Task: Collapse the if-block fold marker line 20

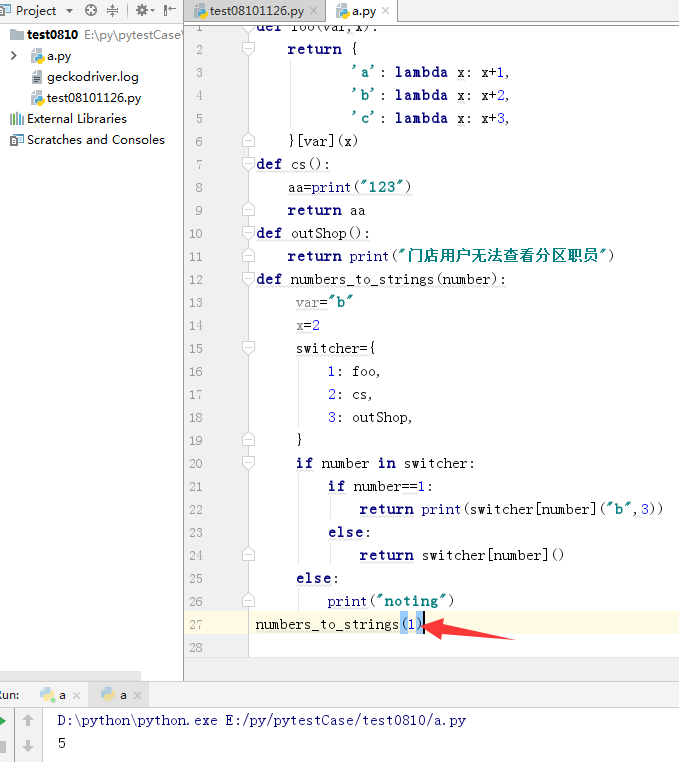Action: 248,464
